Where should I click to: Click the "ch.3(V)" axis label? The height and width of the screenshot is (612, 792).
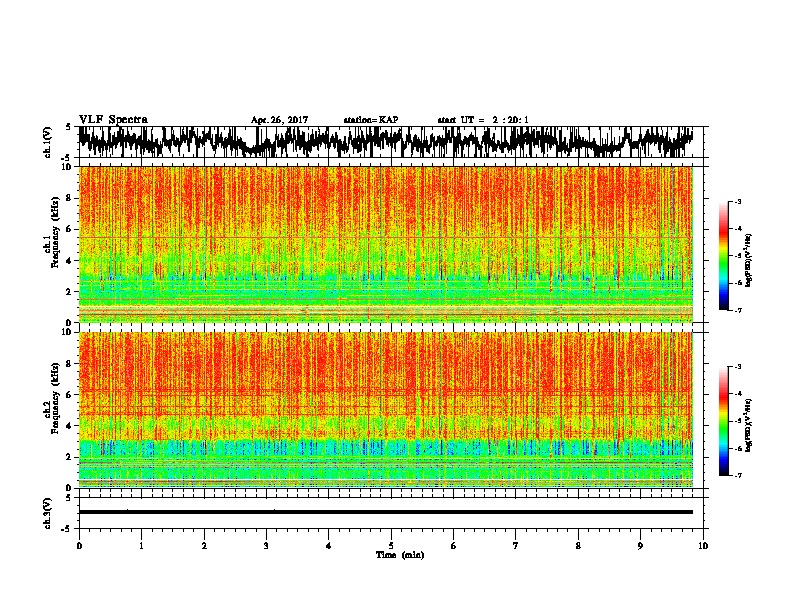coord(48,513)
